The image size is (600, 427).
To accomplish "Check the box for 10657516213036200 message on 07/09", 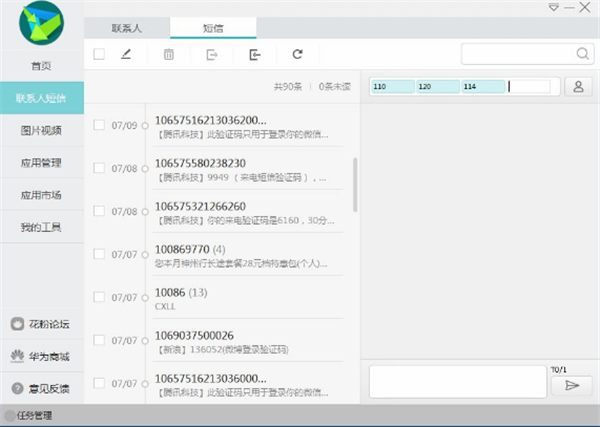I will [99, 125].
